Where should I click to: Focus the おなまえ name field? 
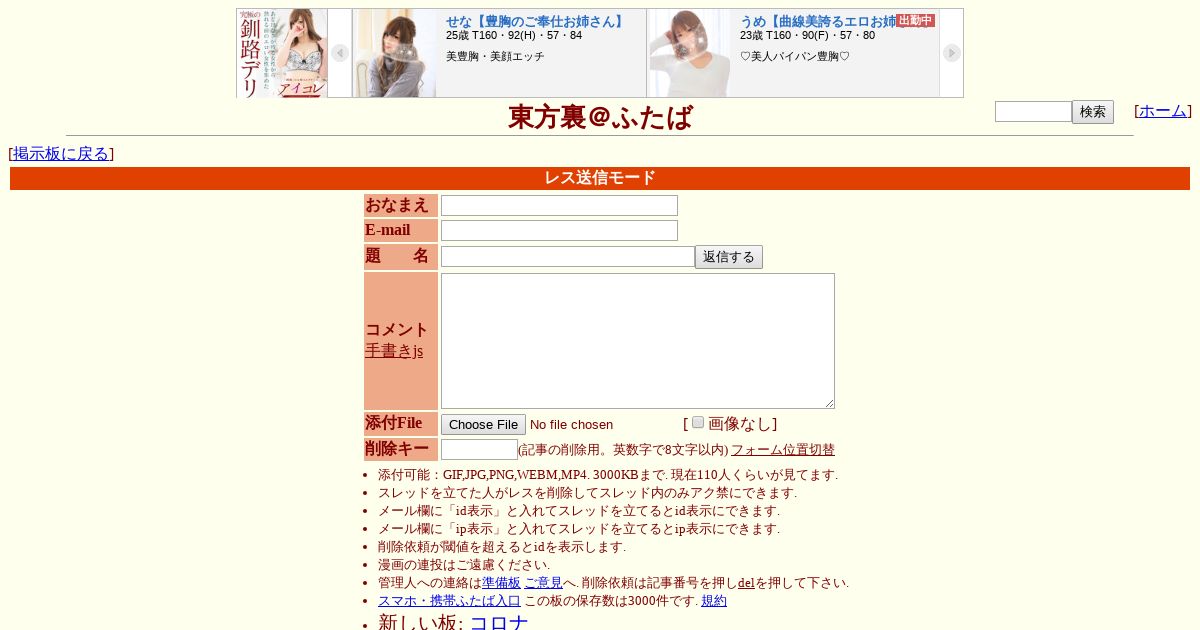(559, 206)
